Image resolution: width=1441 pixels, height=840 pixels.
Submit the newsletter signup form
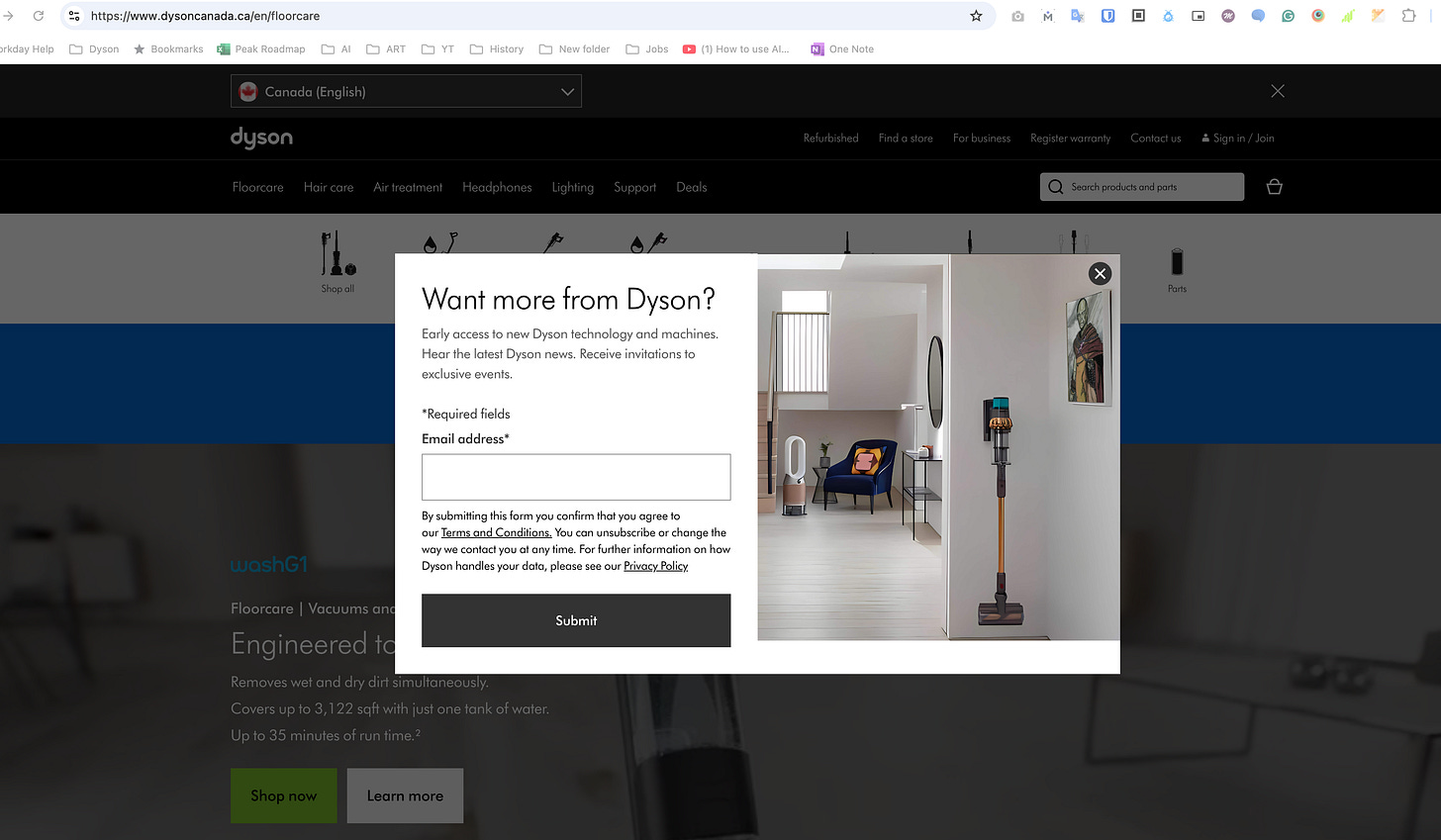[576, 620]
